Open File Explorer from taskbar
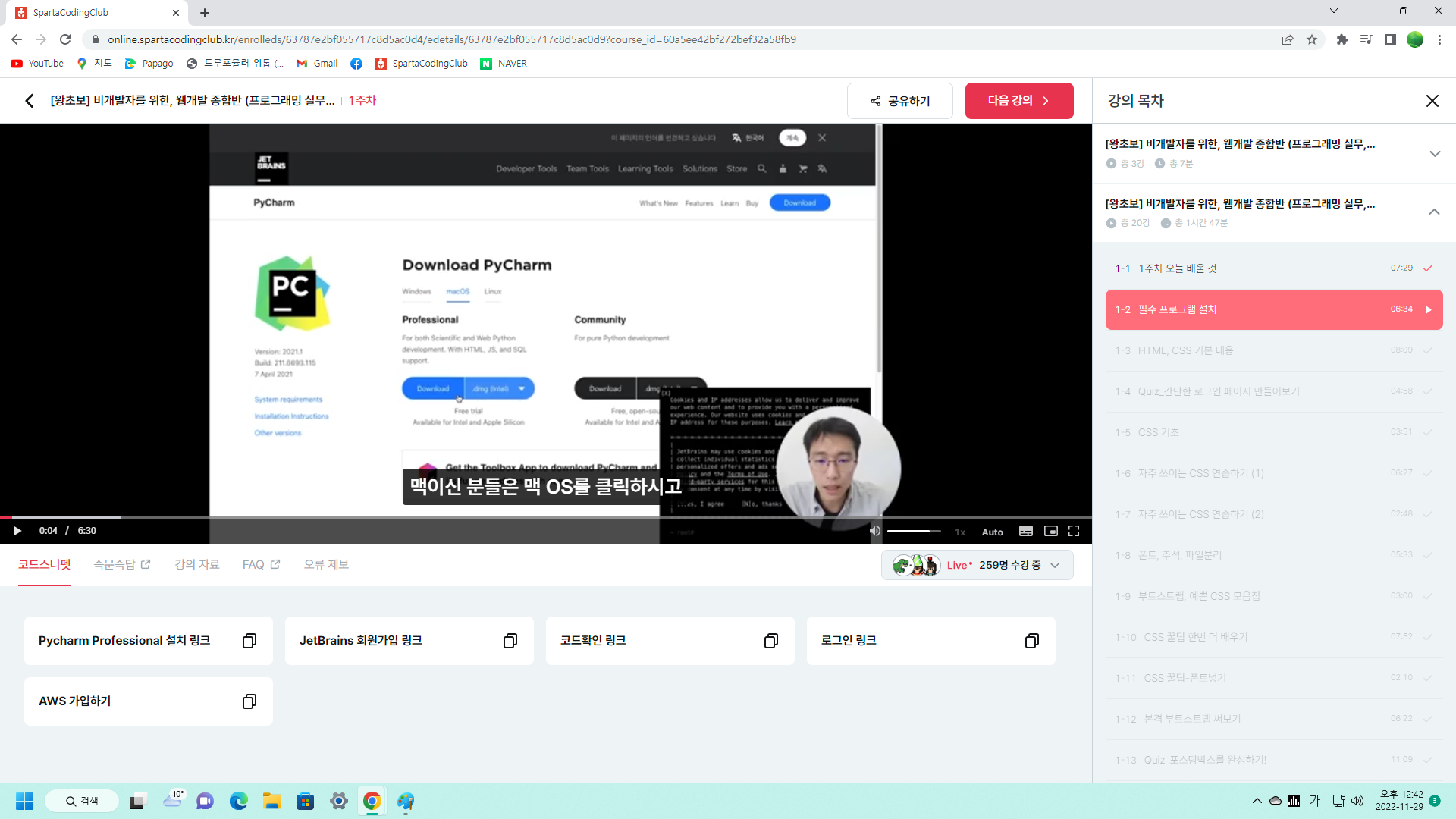Viewport: 1456px width, 819px height. pos(271,801)
